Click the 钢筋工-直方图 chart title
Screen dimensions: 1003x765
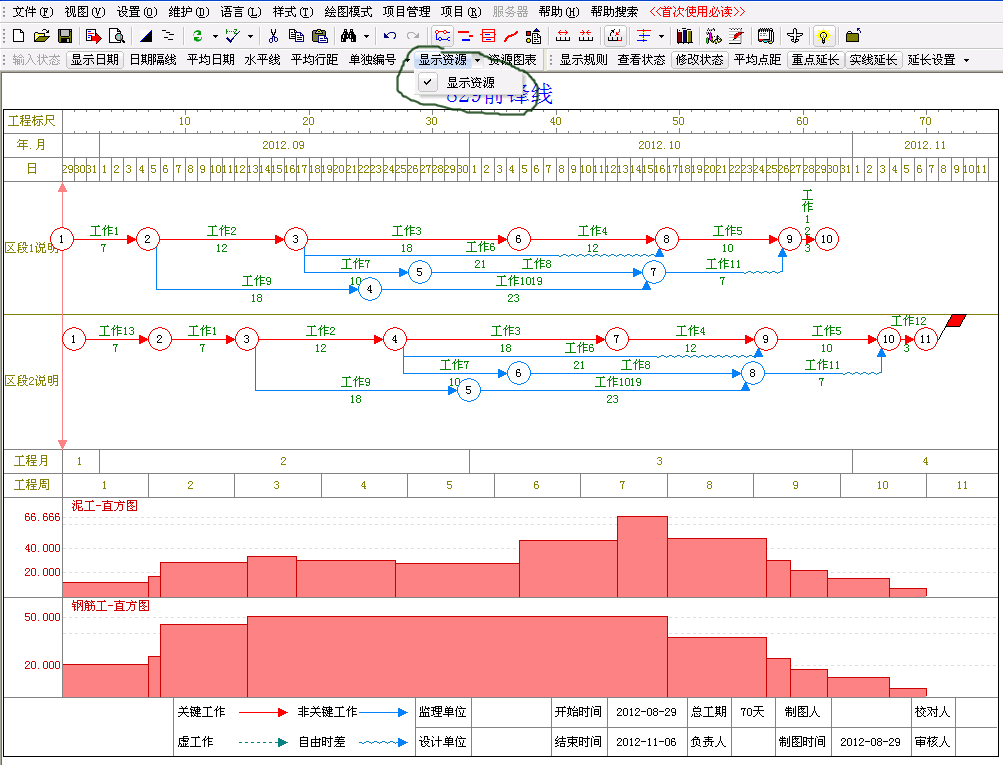111,605
